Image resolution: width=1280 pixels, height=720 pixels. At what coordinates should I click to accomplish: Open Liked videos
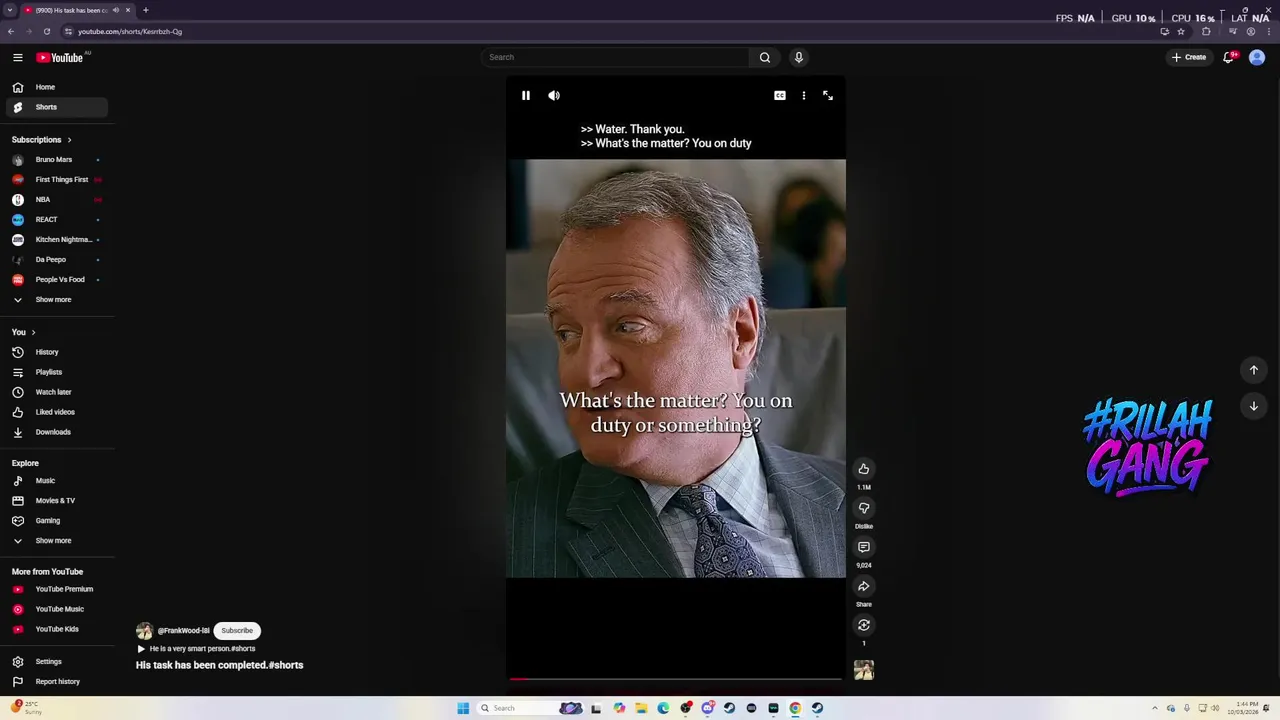coord(57,412)
